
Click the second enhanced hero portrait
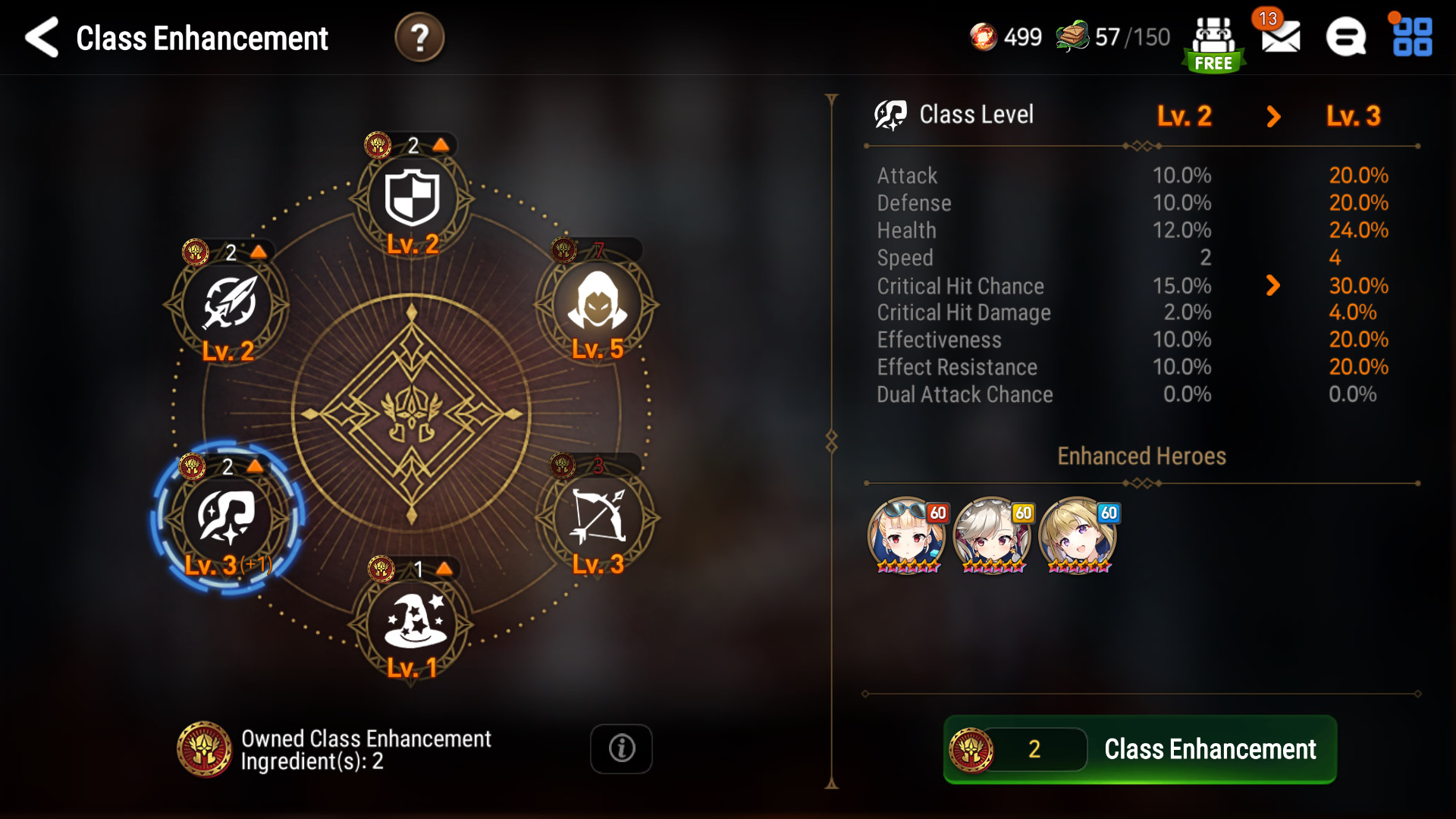(x=993, y=535)
